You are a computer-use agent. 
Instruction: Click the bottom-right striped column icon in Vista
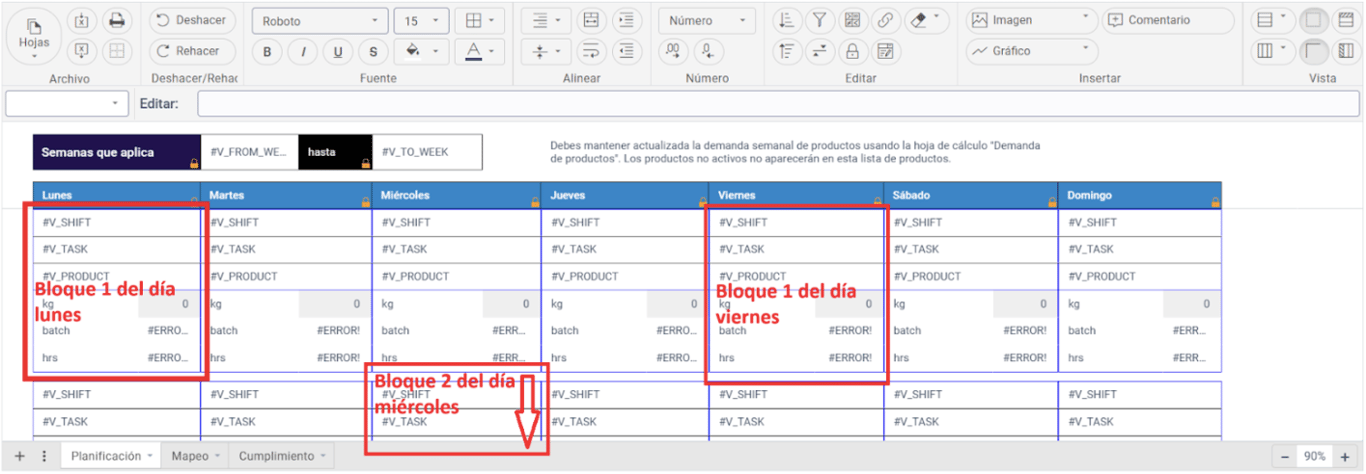coord(1345,51)
